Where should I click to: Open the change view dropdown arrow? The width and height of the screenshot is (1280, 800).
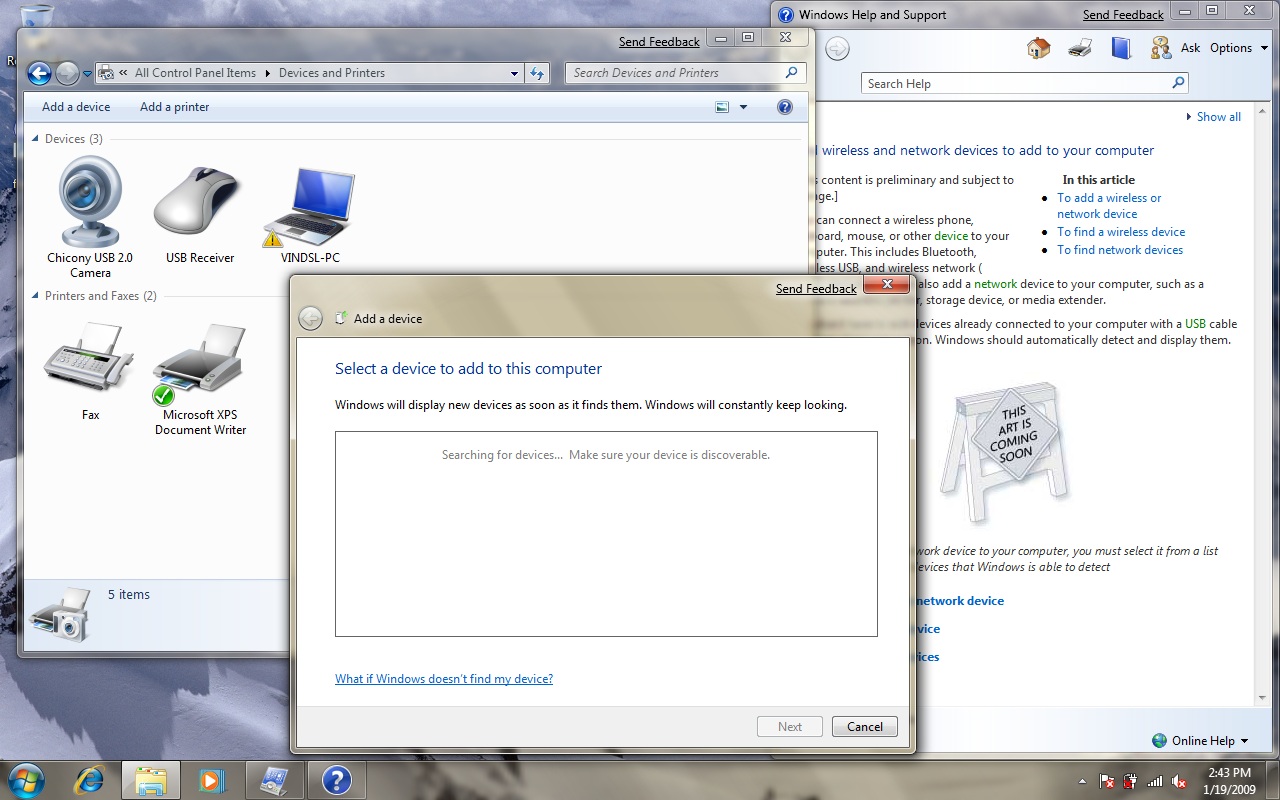(x=743, y=107)
